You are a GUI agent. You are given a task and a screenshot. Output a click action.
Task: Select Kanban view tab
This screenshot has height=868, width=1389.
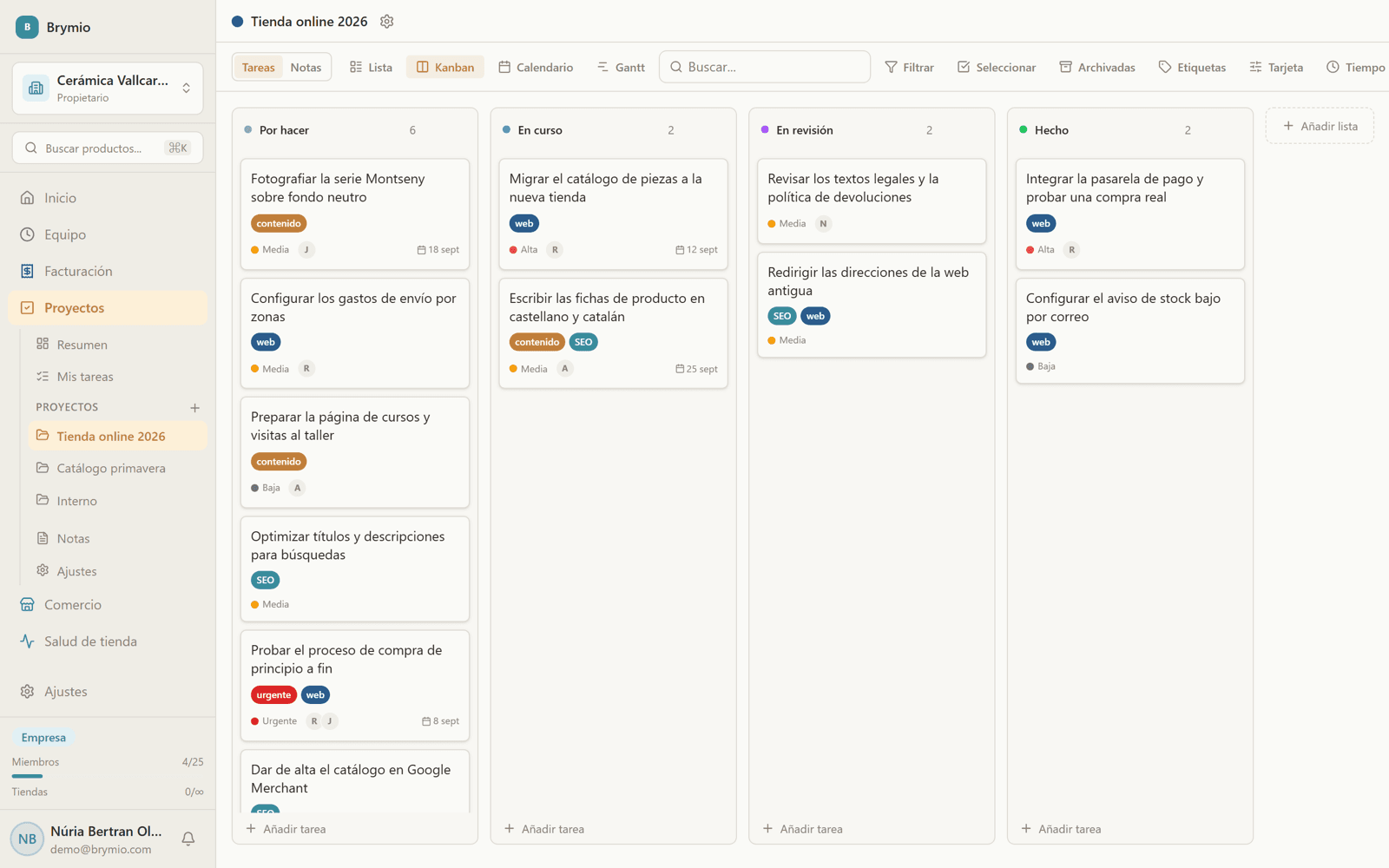click(445, 67)
